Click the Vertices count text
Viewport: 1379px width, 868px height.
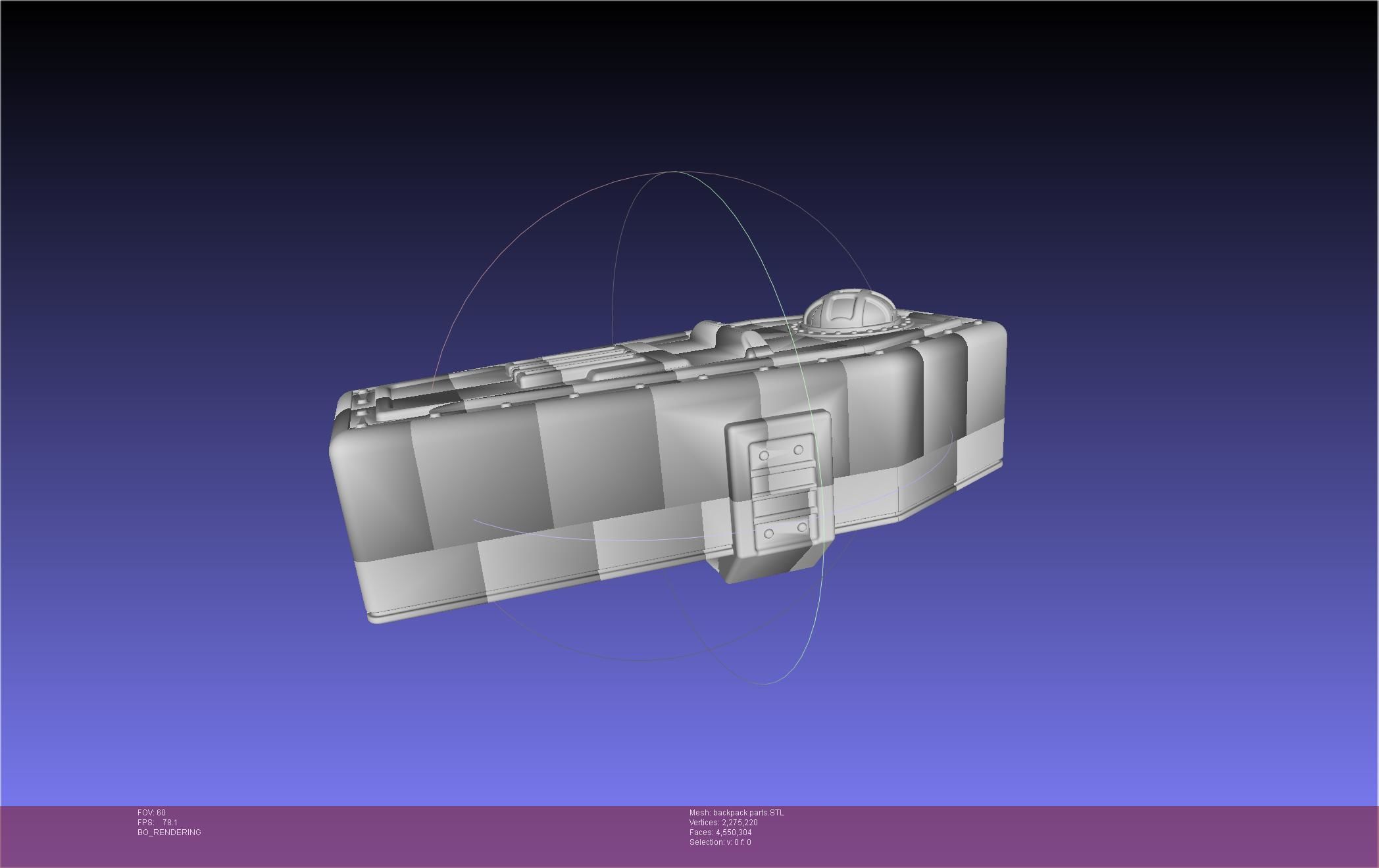coord(723,823)
